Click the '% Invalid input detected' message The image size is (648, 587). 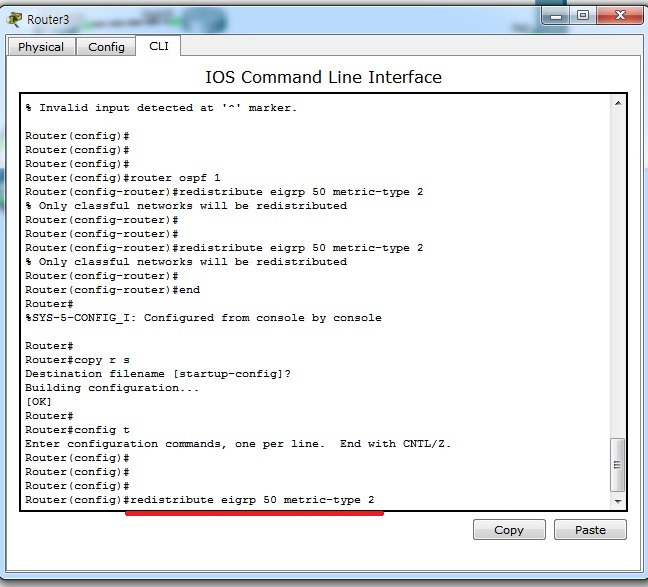point(161,108)
